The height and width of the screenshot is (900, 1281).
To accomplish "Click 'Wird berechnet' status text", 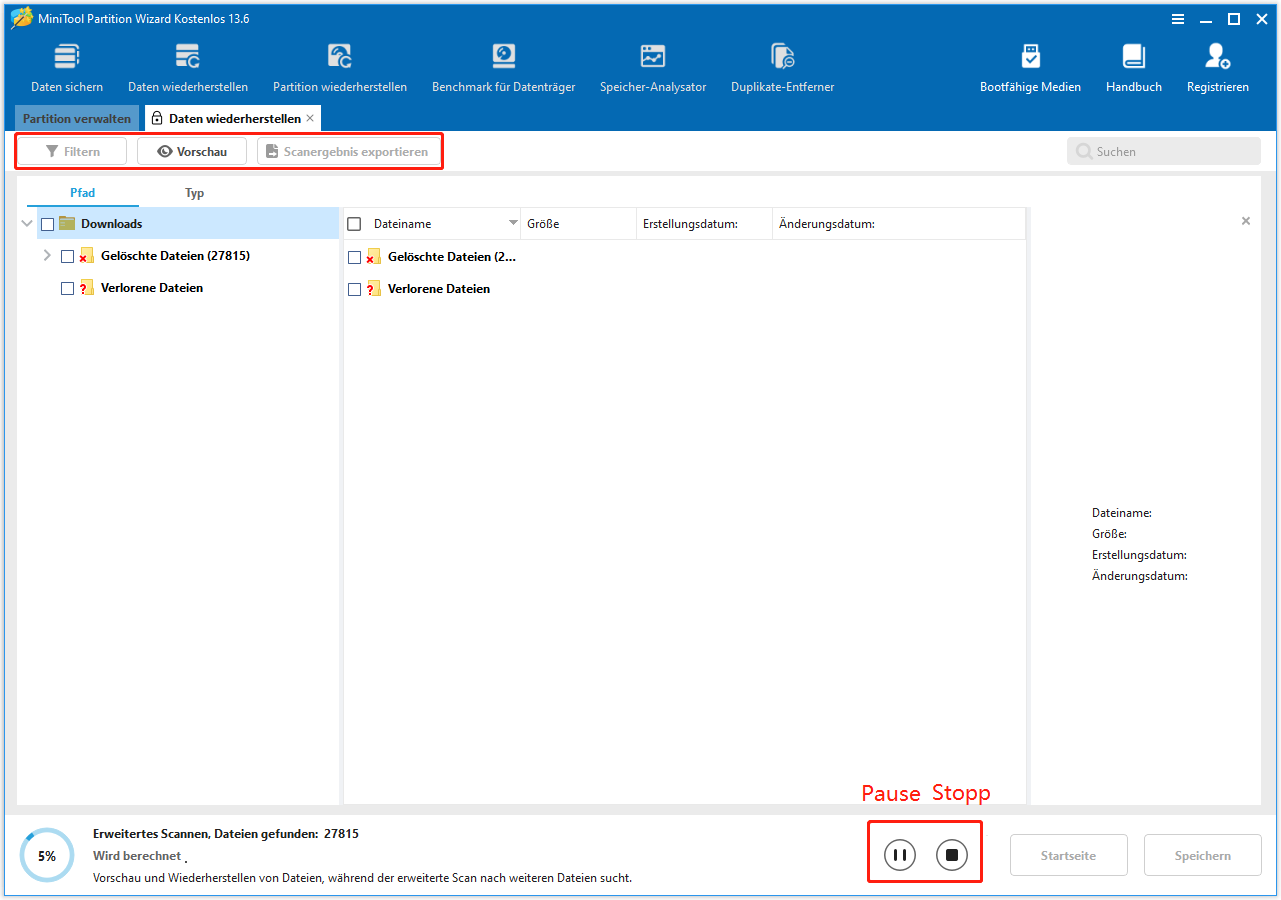I will pyautogui.click(x=137, y=856).
